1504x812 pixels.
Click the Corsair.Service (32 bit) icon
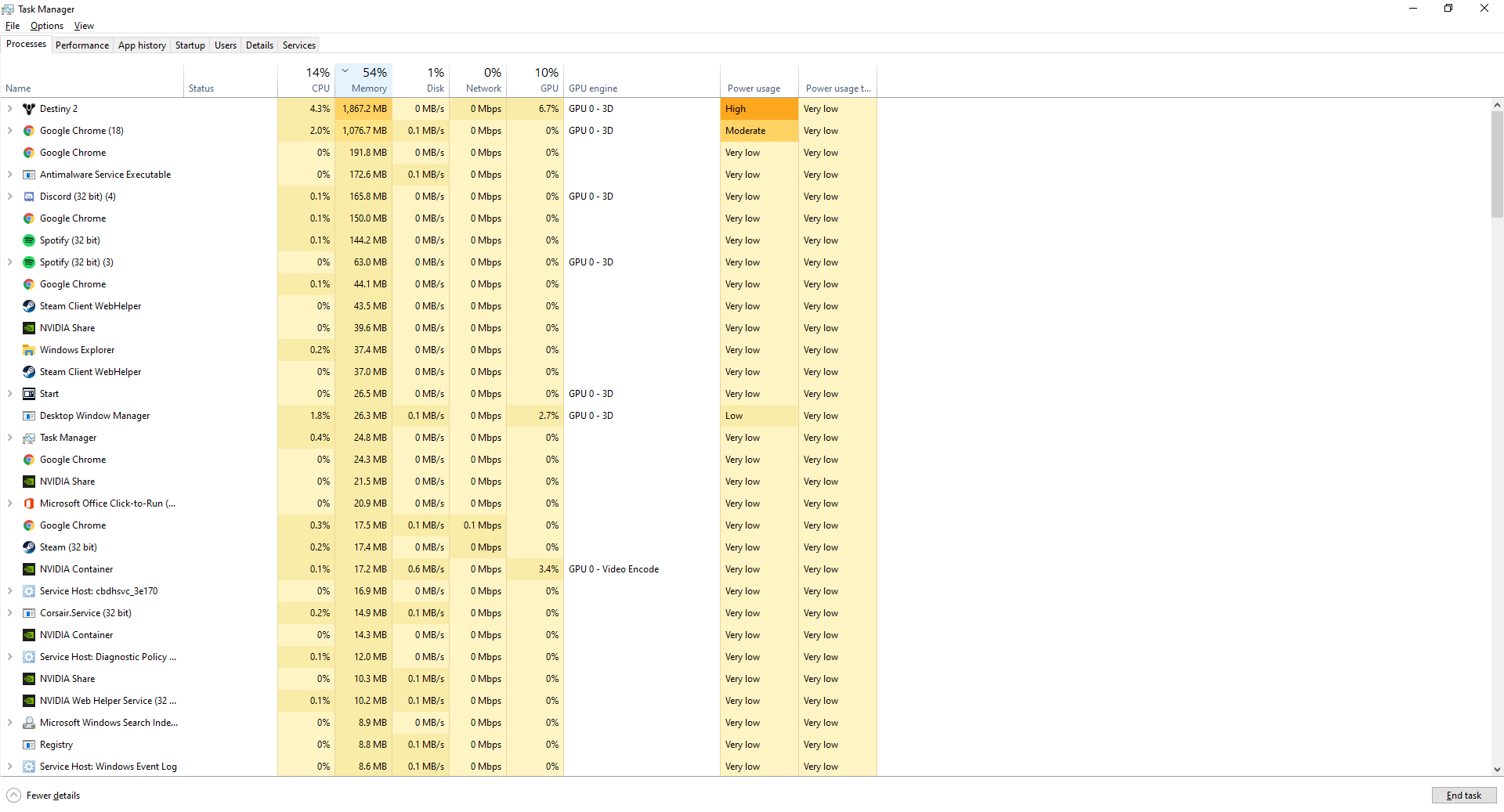coord(29,613)
